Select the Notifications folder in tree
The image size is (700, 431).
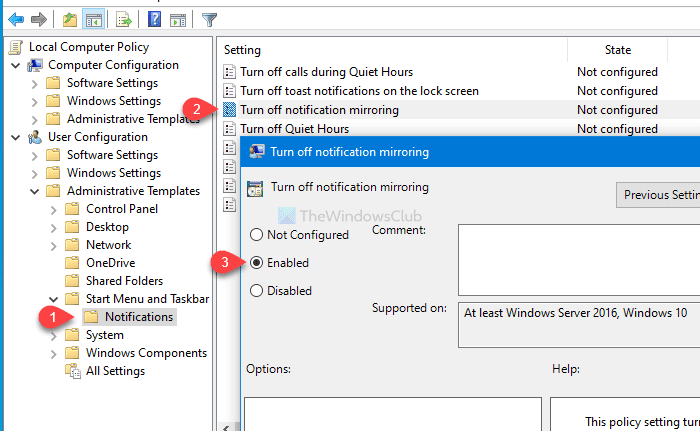(138, 317)
